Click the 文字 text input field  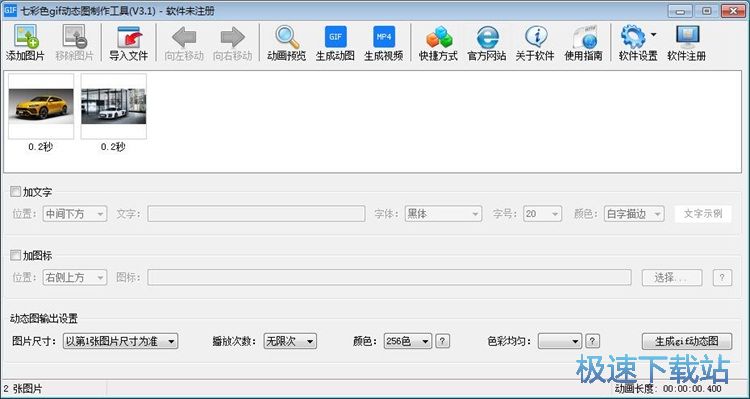(x=256, y=214)
